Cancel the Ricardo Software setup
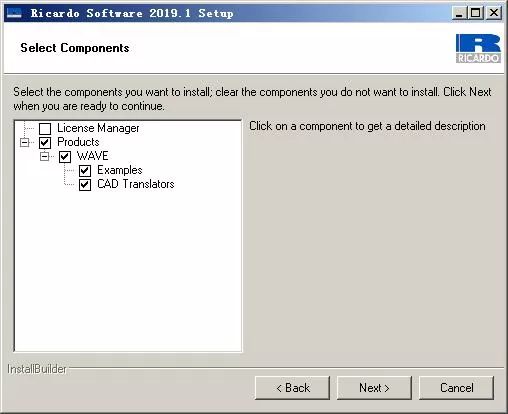Image resolution: width=508 pixels, height=414 pixels. click(x=456, y=388)
